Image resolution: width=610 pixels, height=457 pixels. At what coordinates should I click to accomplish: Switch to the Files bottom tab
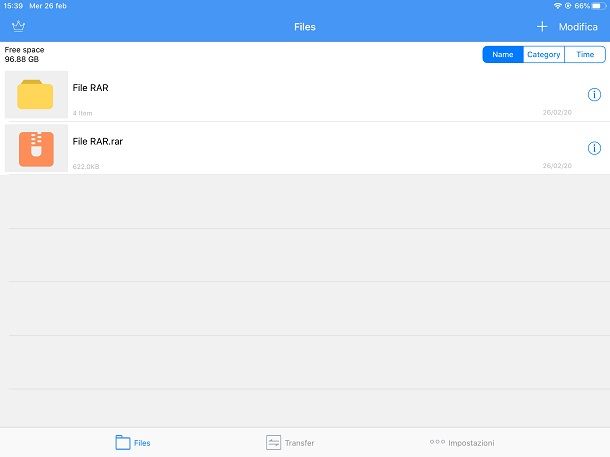point(133,443)
